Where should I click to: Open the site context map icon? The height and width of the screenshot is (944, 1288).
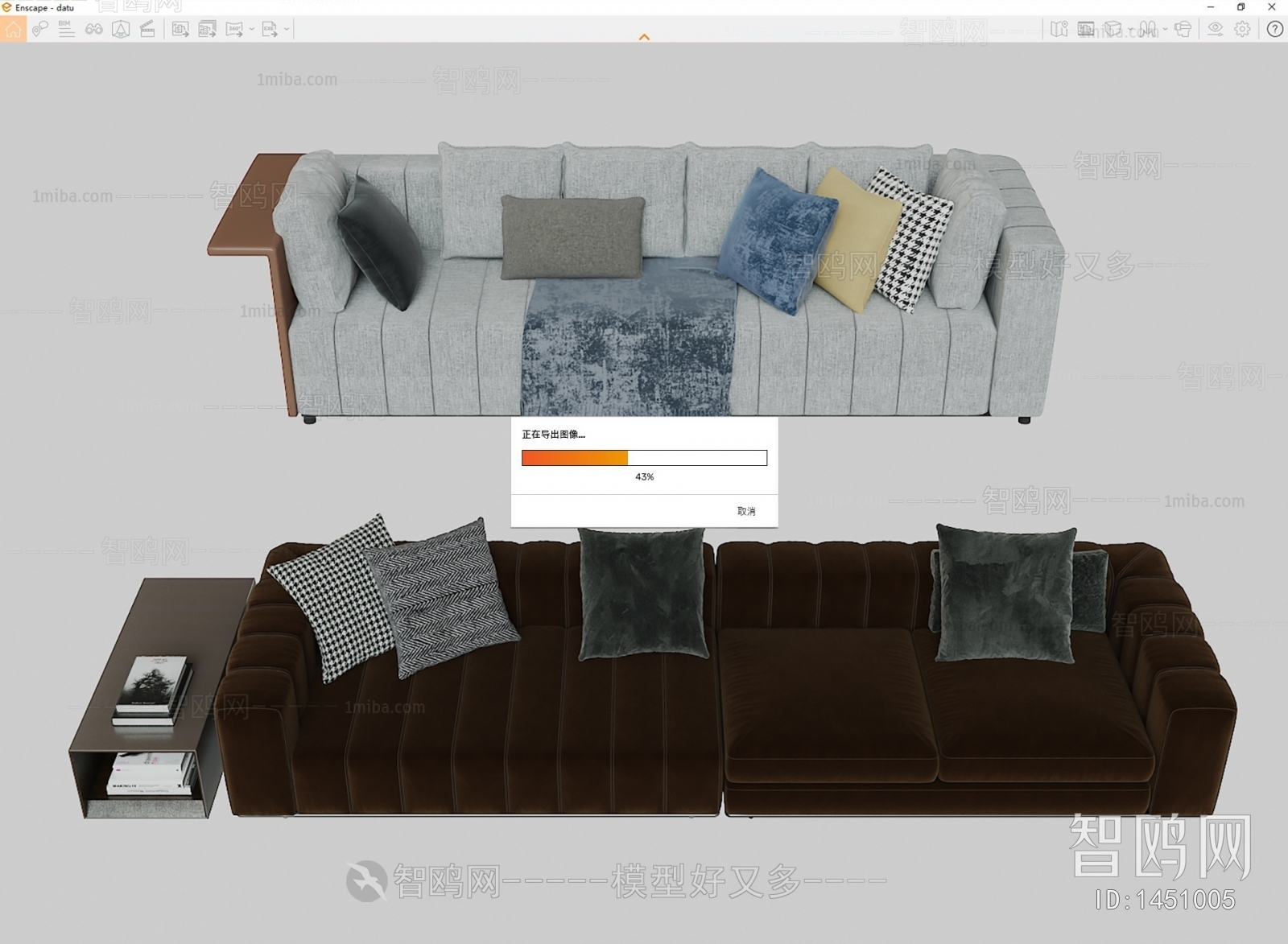click(x=1059, y=29)
